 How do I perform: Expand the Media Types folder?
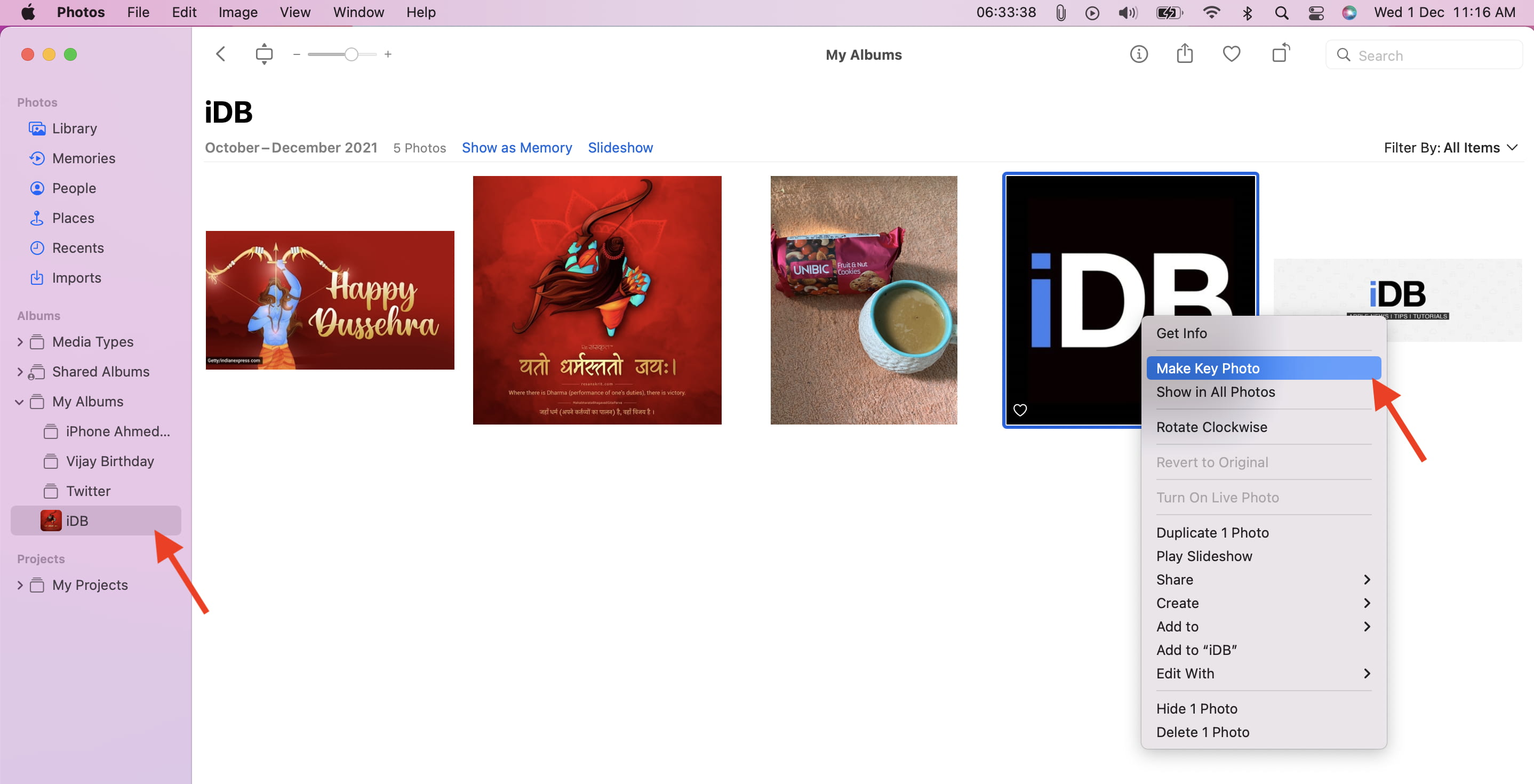pyautogui.click(x=20, y=342)
